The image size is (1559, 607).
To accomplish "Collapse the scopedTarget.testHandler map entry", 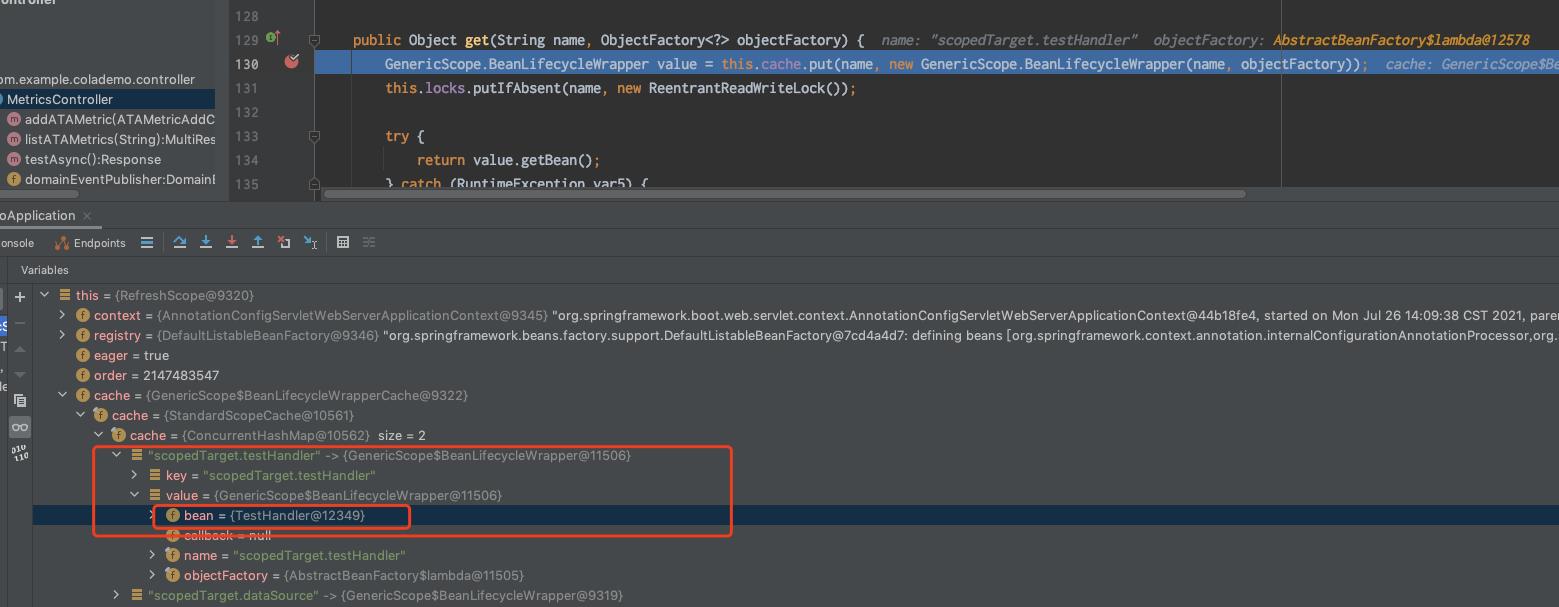I will (116, 456).
